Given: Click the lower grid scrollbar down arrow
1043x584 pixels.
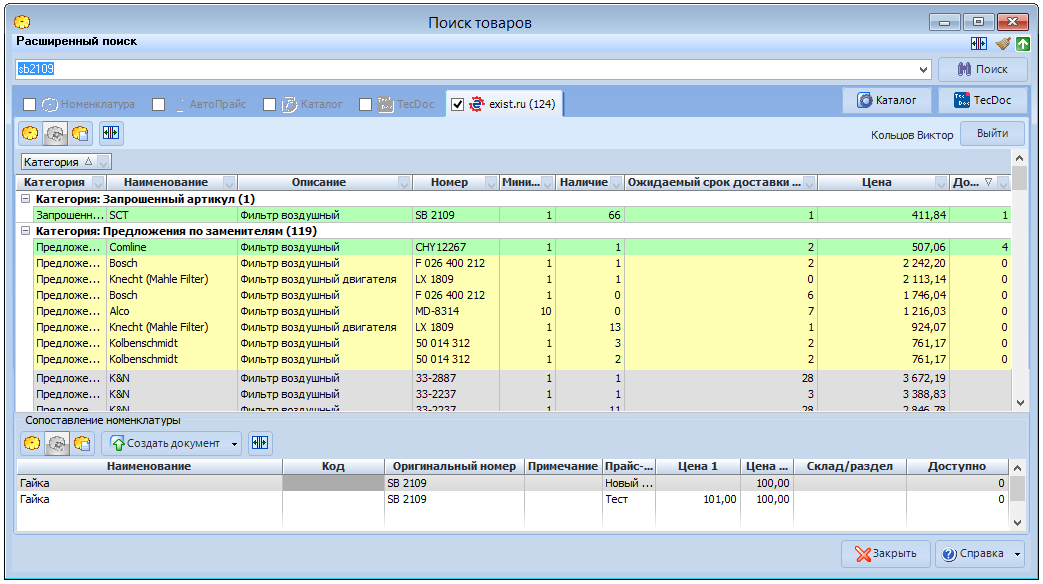Looking at the screenshot, I should [1017, 523].
